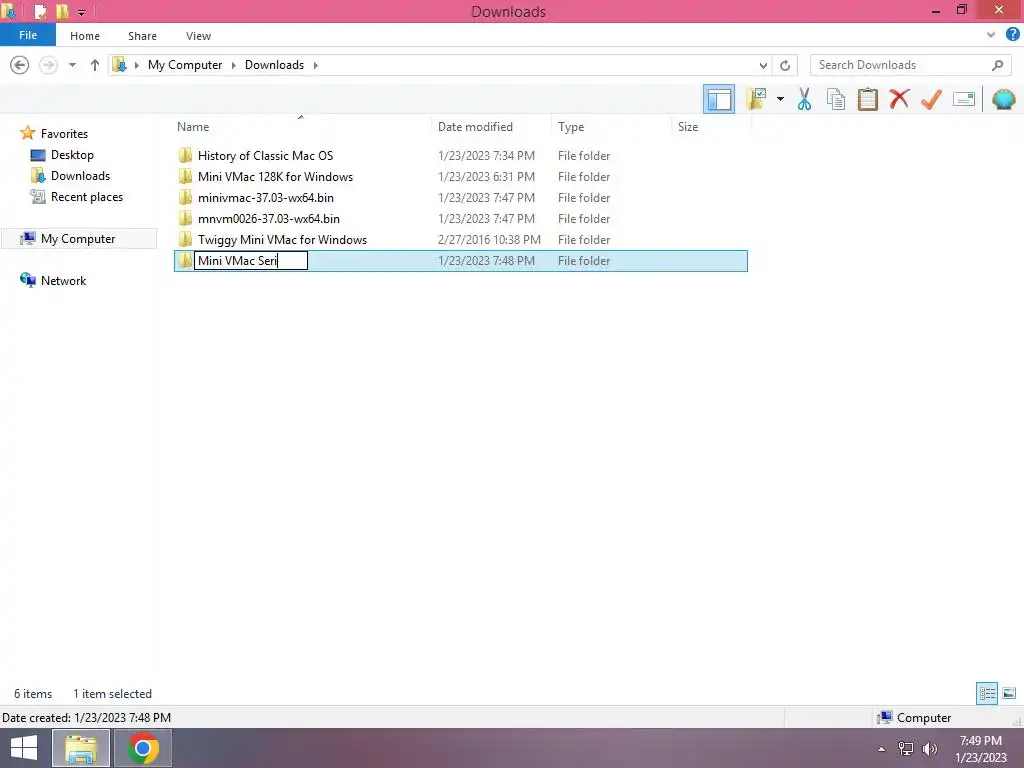The height and width of the screenshot is (768, 1024).
Task: Click the Cut scissors icon
Action: [x=804, y=99]
